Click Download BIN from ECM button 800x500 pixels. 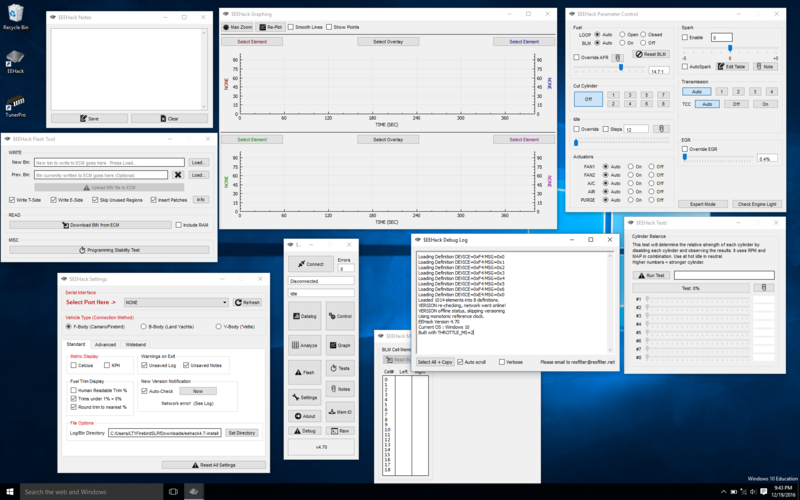[90, 225]
